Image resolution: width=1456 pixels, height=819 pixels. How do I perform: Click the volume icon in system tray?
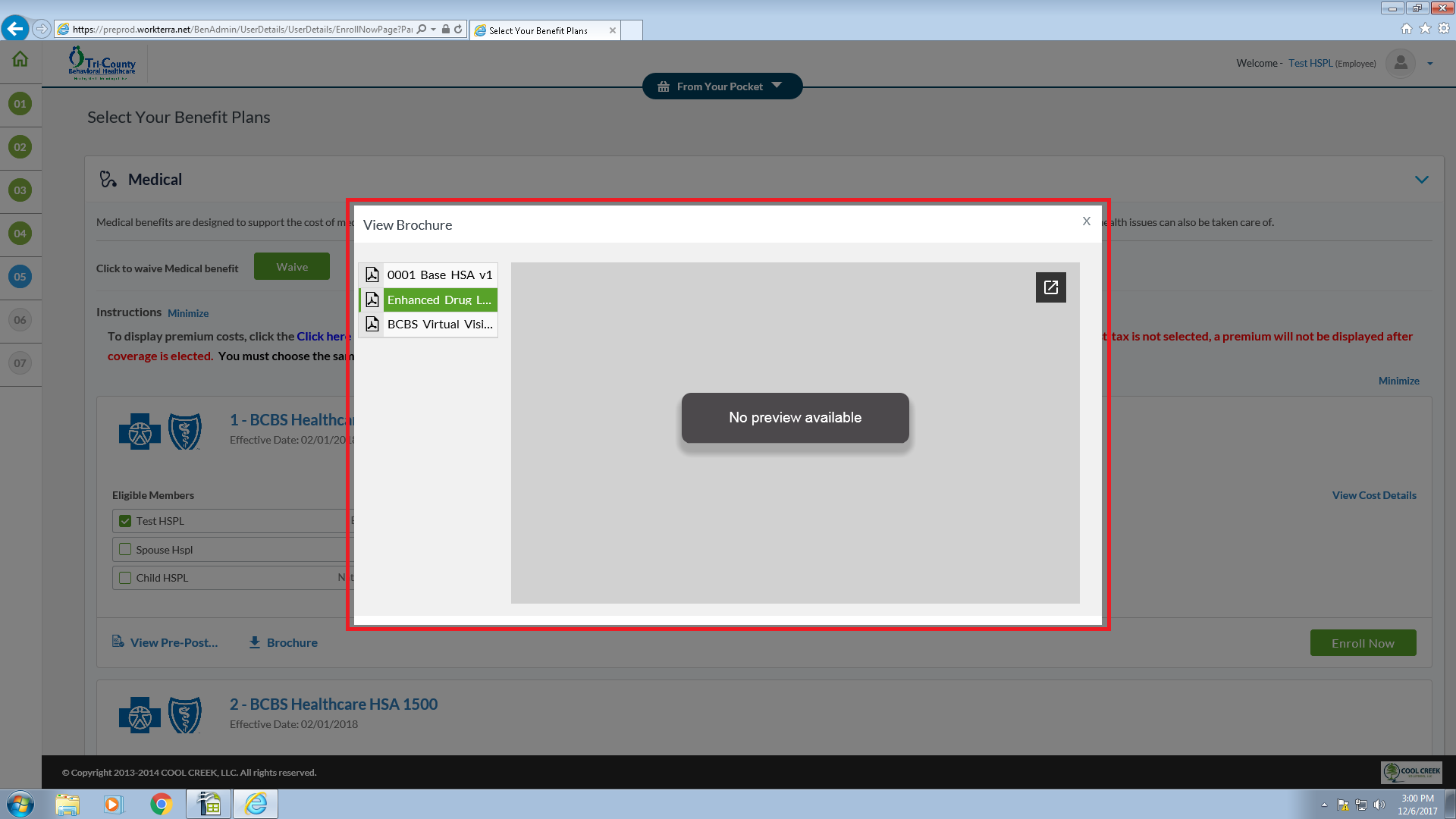(x=1379, y=805)
